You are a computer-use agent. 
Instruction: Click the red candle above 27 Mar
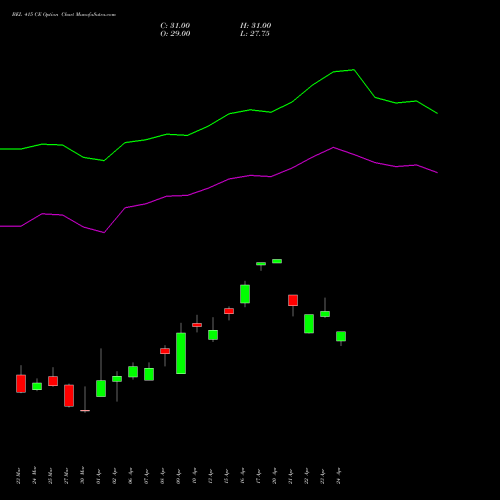[x=69, y=396]
